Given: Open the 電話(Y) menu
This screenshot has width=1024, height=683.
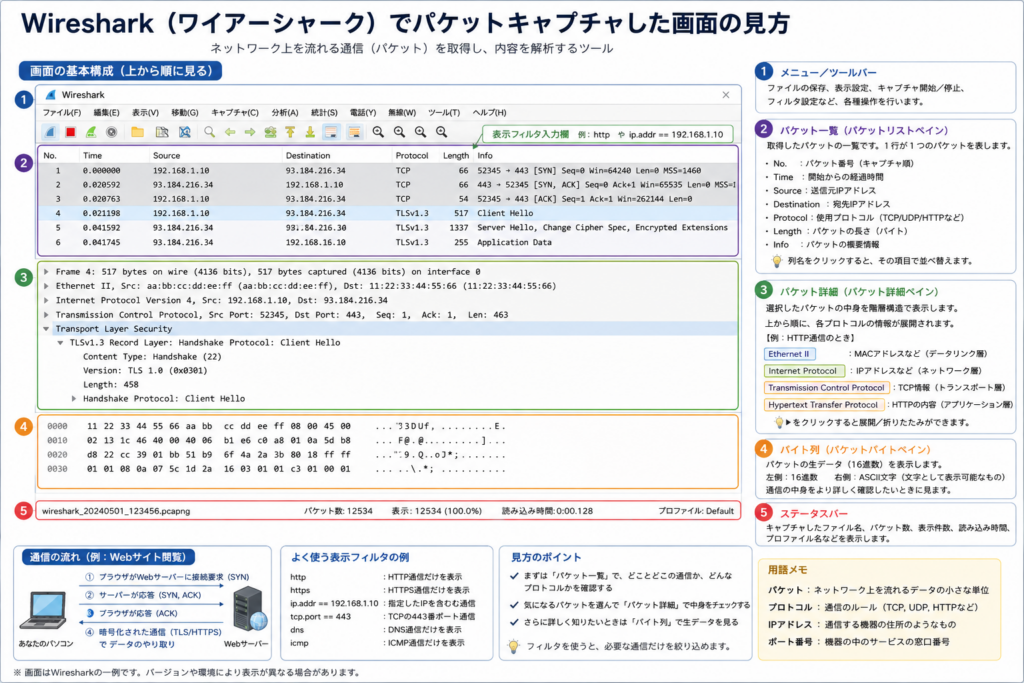Looking at the screenshot, I should (362, 112).
